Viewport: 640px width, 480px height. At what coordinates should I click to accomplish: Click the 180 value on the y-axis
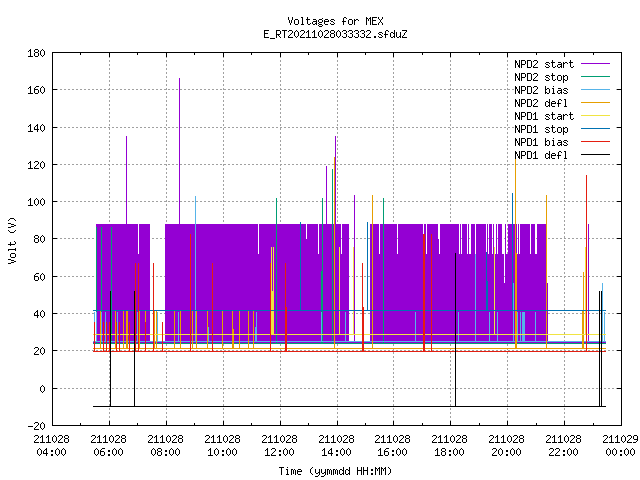point(36,53)
